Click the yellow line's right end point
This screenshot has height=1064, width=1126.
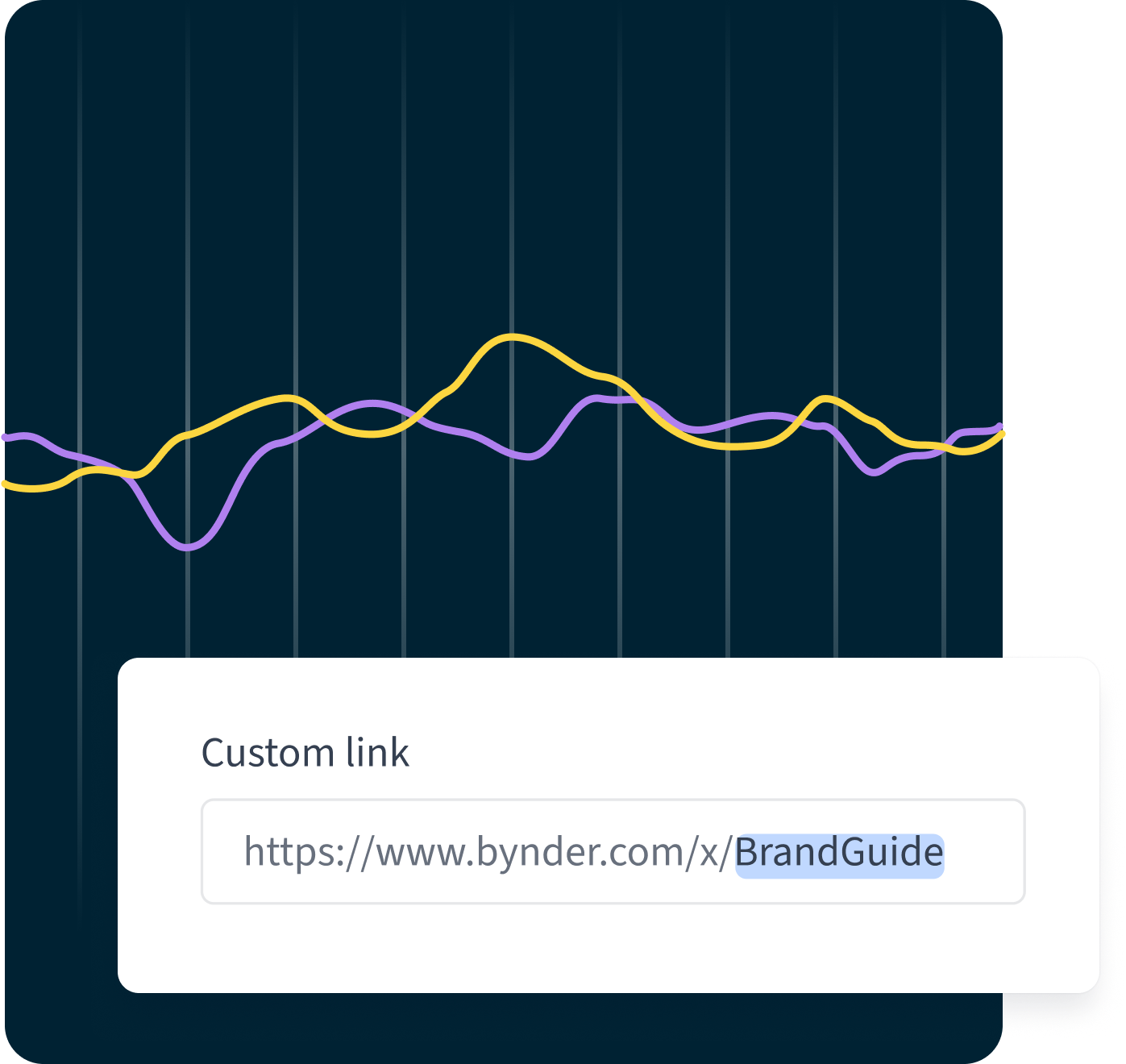tap(1002, 434)
